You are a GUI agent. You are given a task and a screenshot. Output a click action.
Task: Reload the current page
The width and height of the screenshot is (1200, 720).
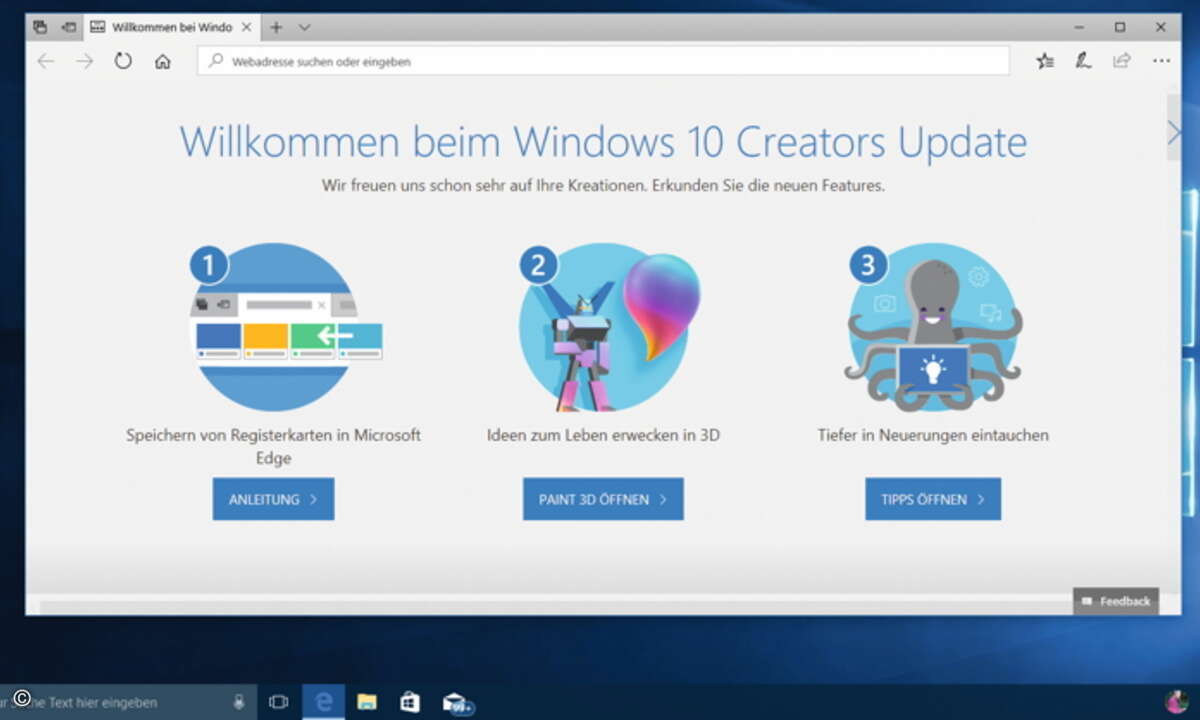(x=123, y=61)
